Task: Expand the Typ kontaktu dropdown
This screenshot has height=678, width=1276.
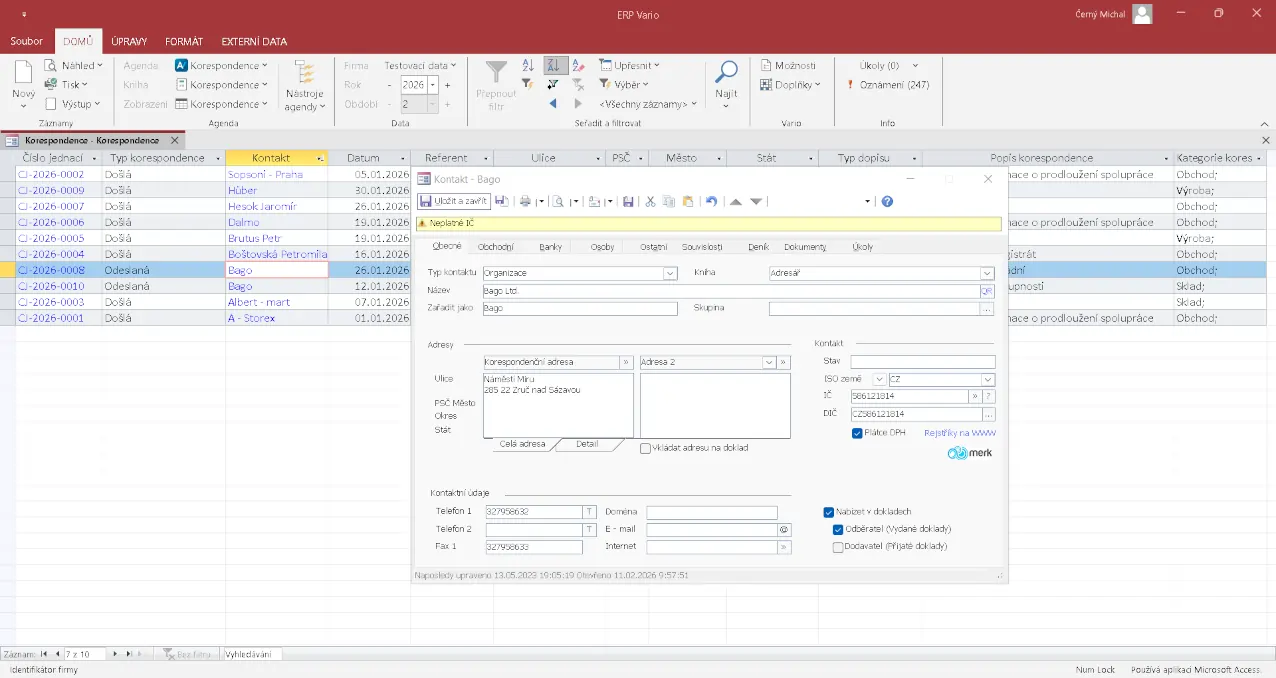Action: click(x=670, y=273)
